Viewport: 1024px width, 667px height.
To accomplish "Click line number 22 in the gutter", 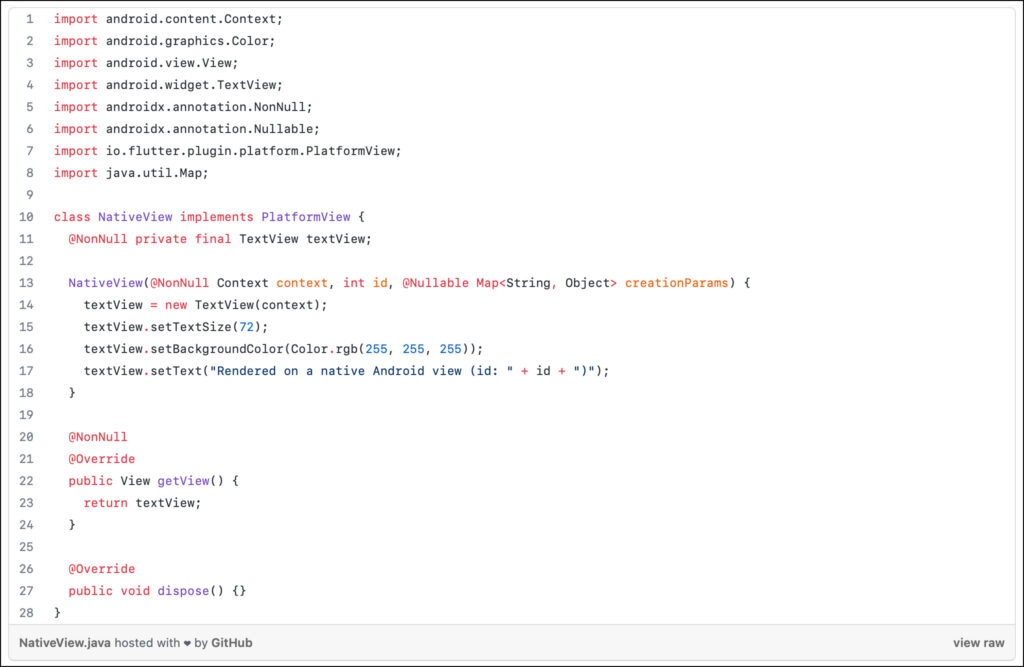I will [x=27, y=481].
